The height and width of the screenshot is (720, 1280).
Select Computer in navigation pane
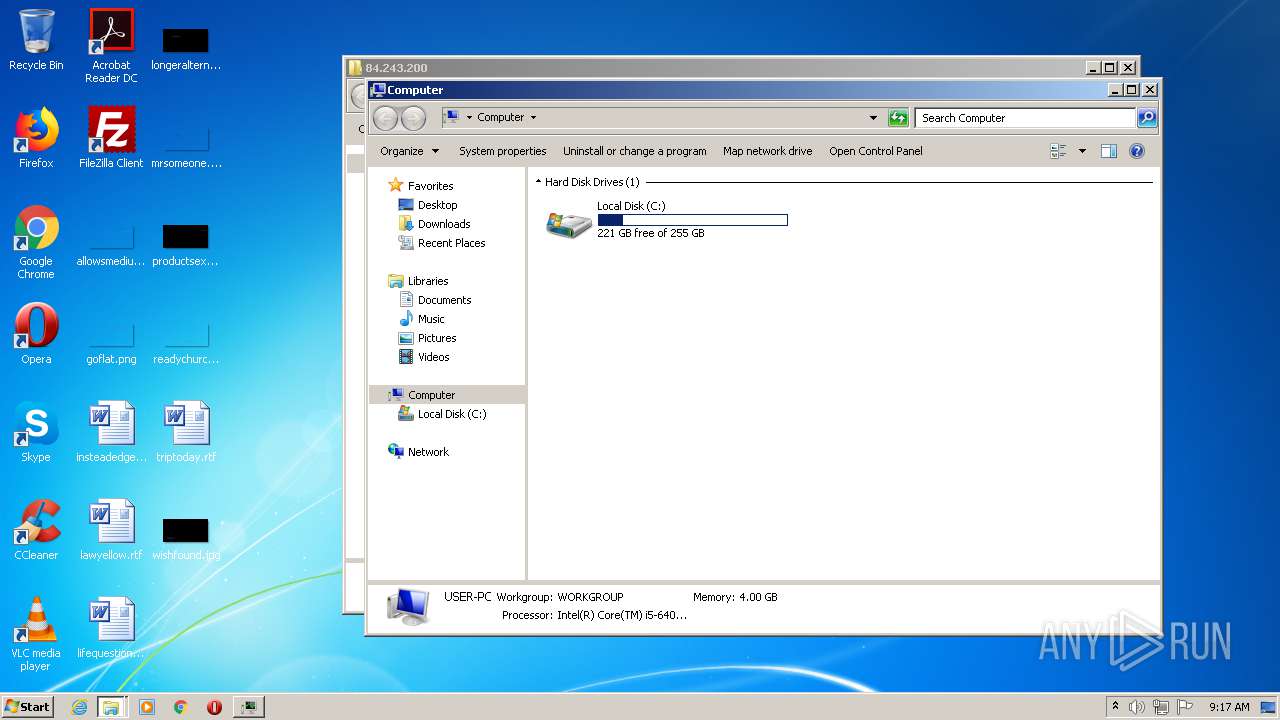tap(447, 395)
